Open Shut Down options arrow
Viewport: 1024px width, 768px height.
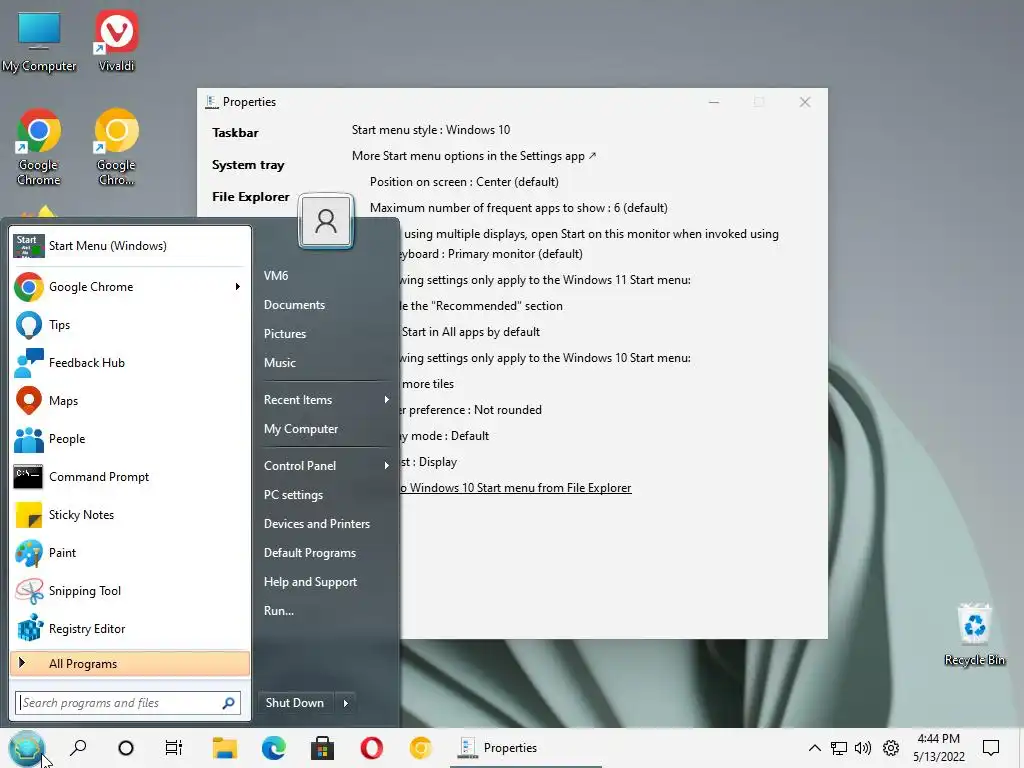[345, 703]
